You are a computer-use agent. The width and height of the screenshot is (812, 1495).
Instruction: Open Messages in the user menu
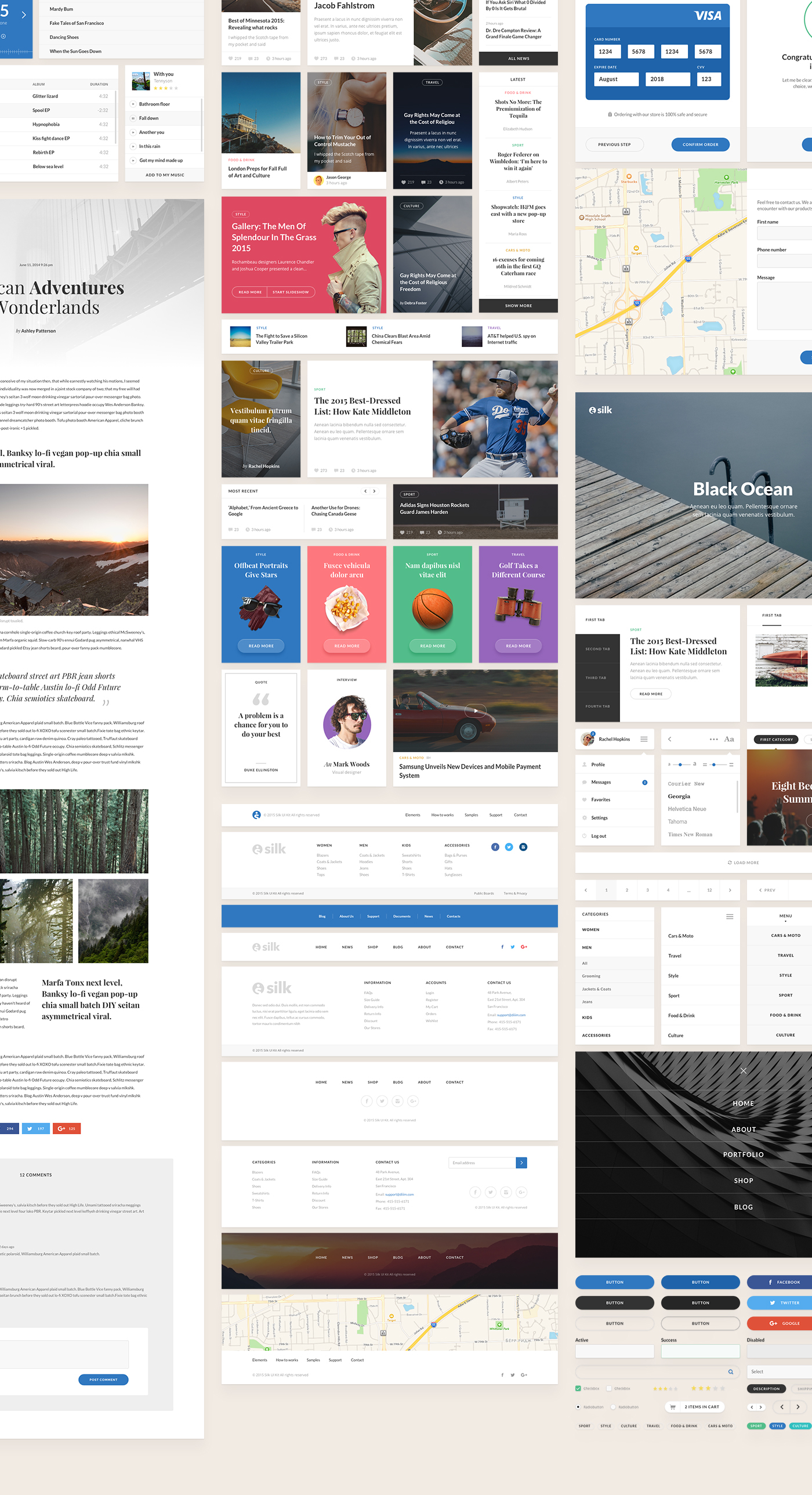pos(615,782)
